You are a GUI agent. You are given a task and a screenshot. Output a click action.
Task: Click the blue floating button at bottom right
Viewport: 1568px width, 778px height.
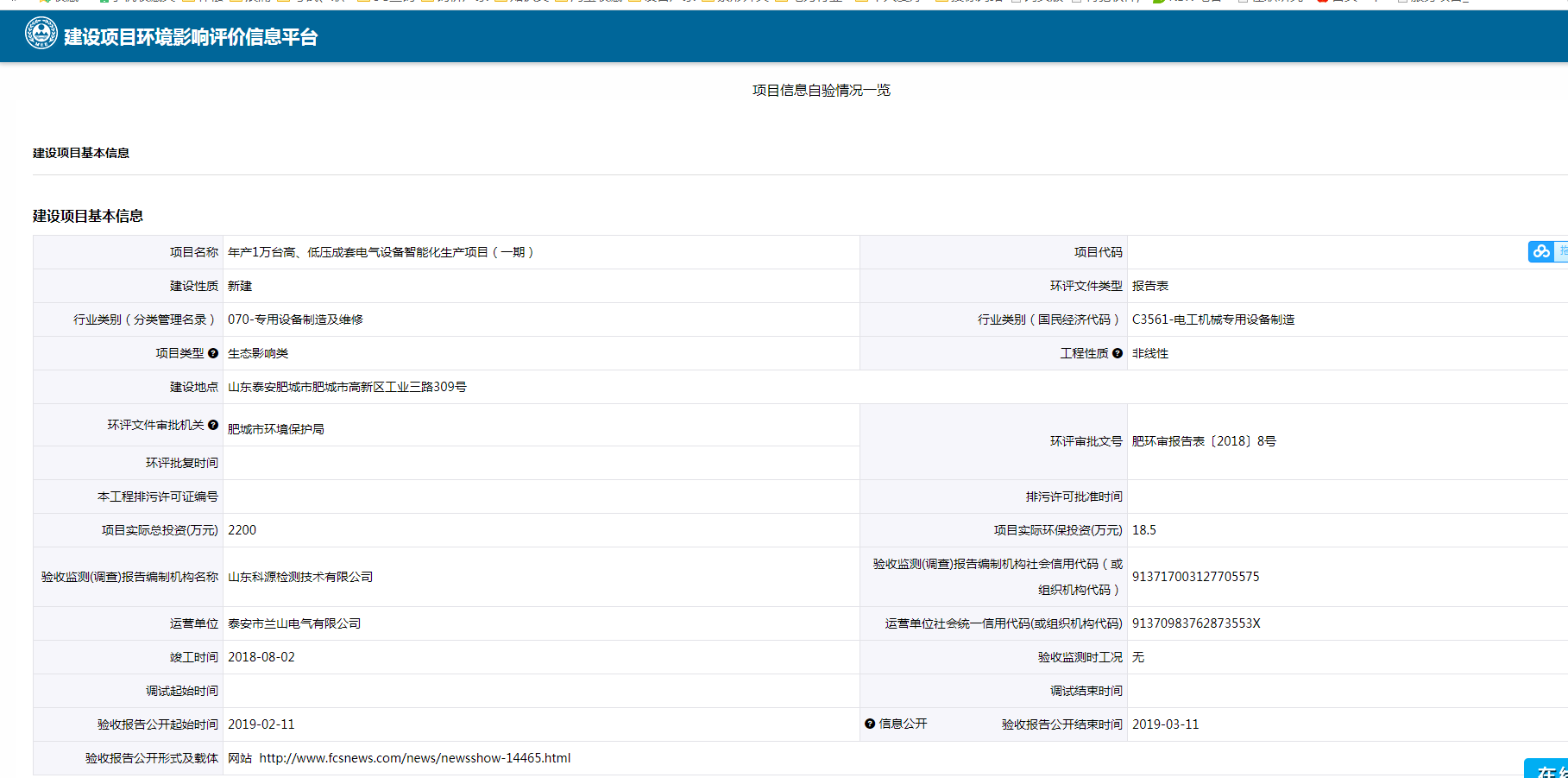[x=1547, y=769]
